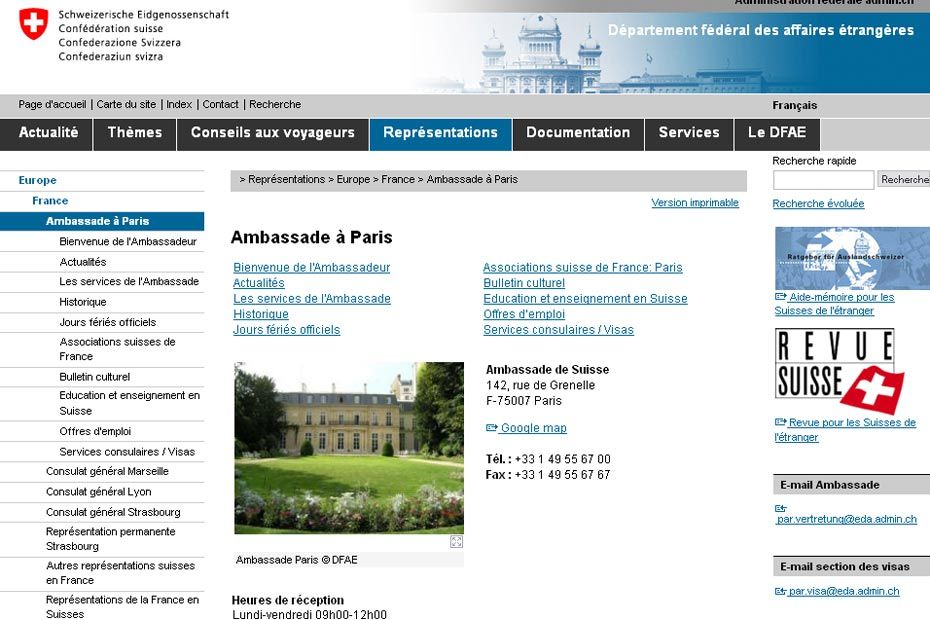This screenshot has height=620, width=930.
Task: Open Consulat général Lyon sidebar entry
Action: coord(99,492)
